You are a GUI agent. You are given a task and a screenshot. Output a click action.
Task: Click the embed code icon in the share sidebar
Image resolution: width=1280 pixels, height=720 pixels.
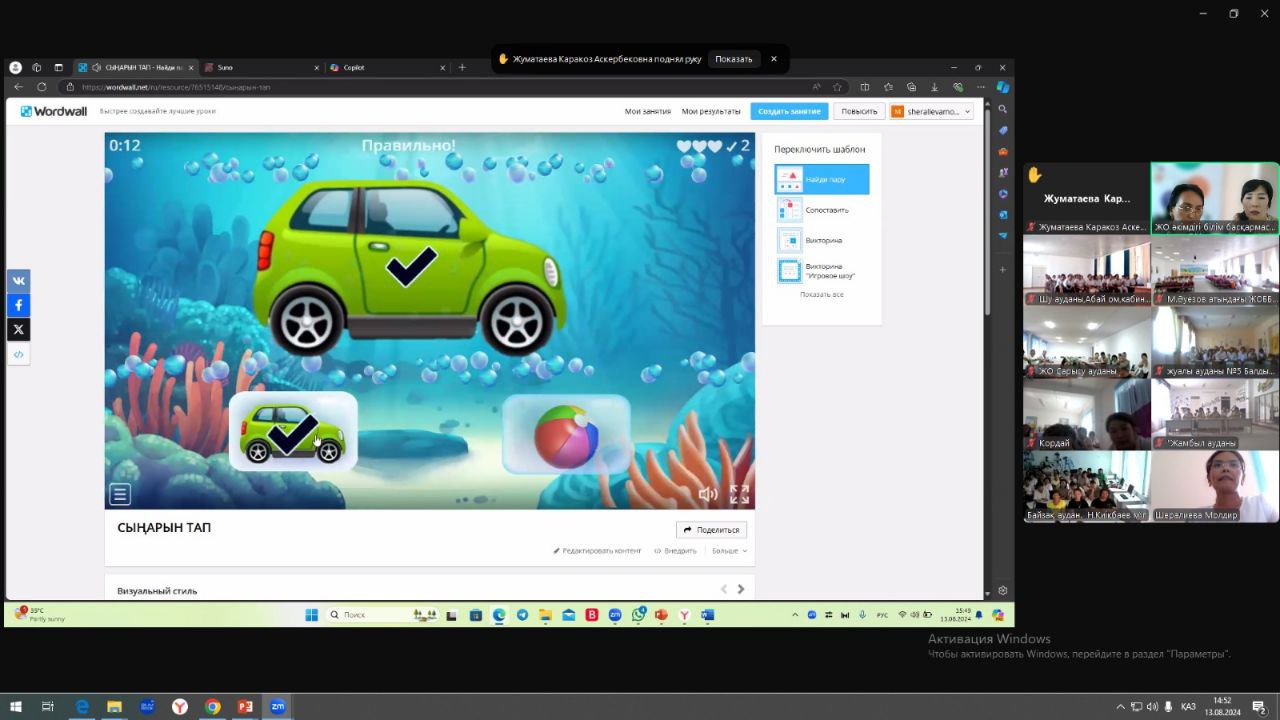pos(18,354)
